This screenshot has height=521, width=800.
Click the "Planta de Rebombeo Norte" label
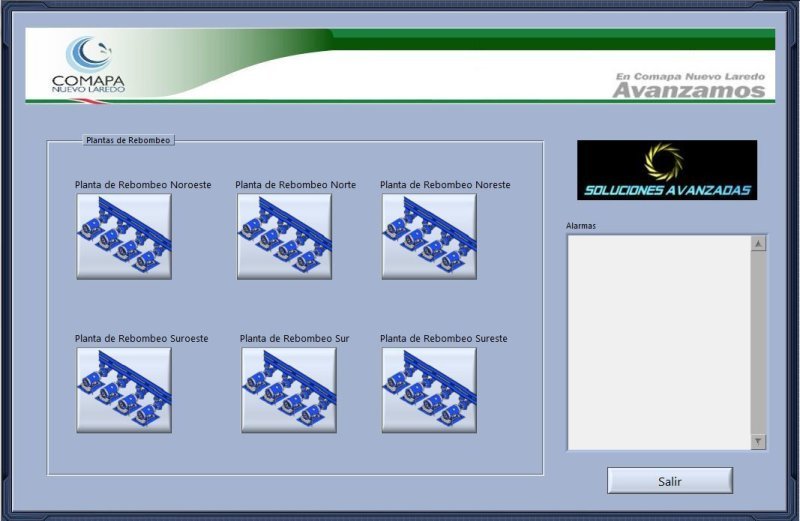(295, 185)
